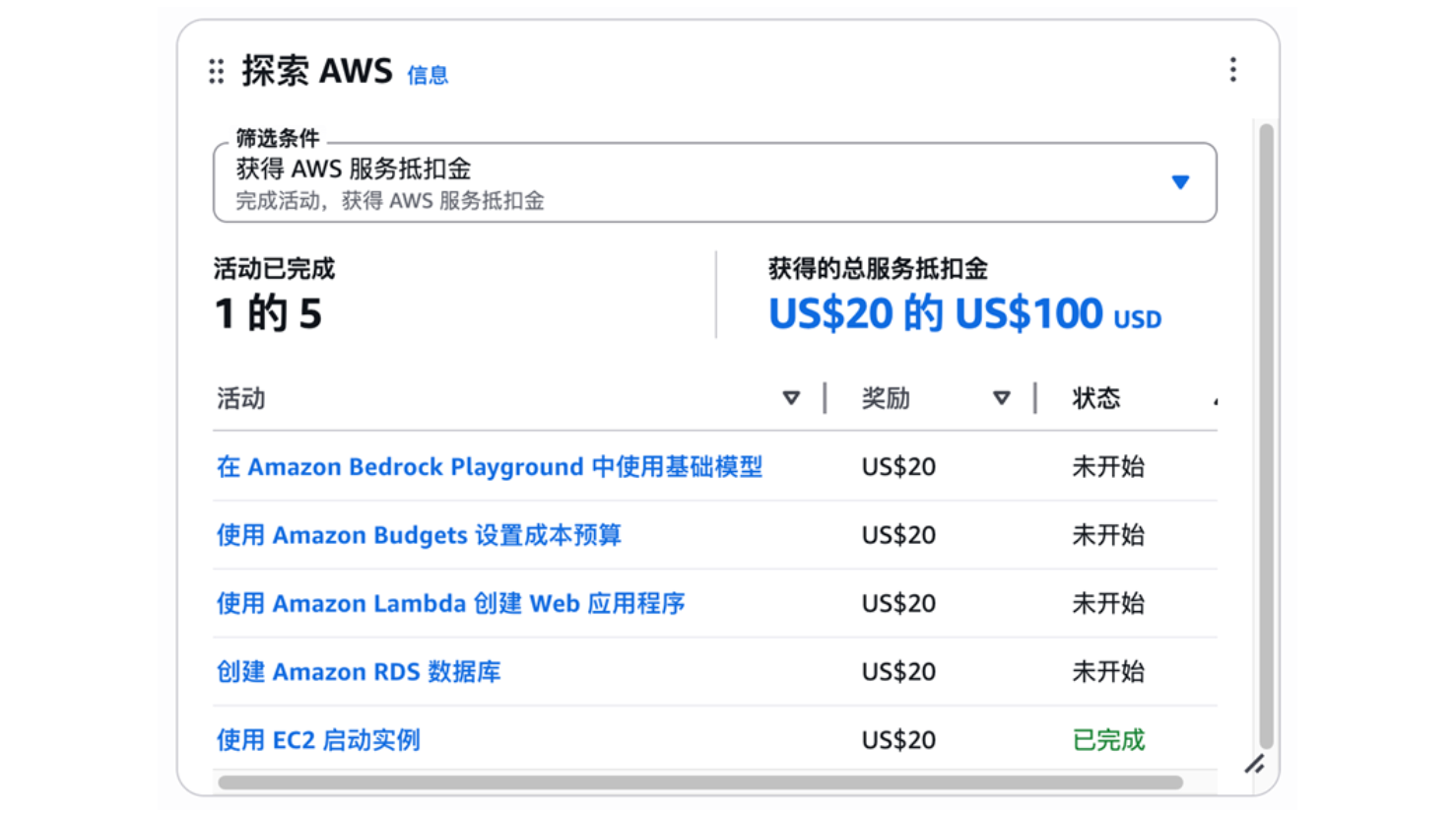This screenshot has width=1456, height=818.
Task: Click the 状态 column header label
Action: [x=1096, y=398]
